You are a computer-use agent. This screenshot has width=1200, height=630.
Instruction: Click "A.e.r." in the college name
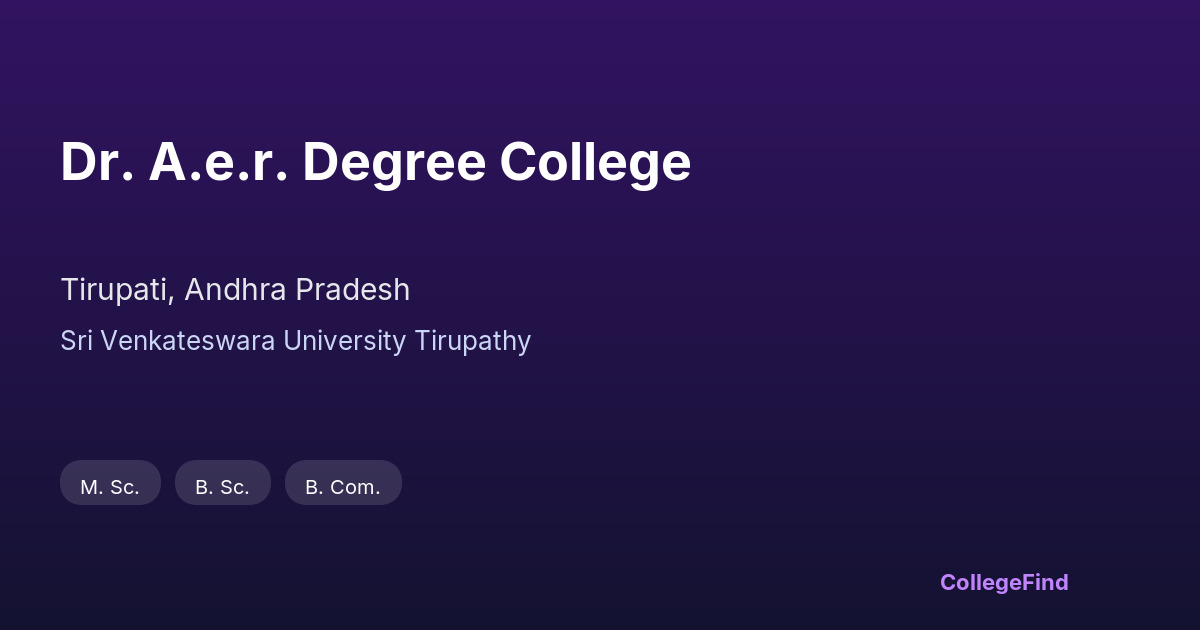[x=218, y=162]
